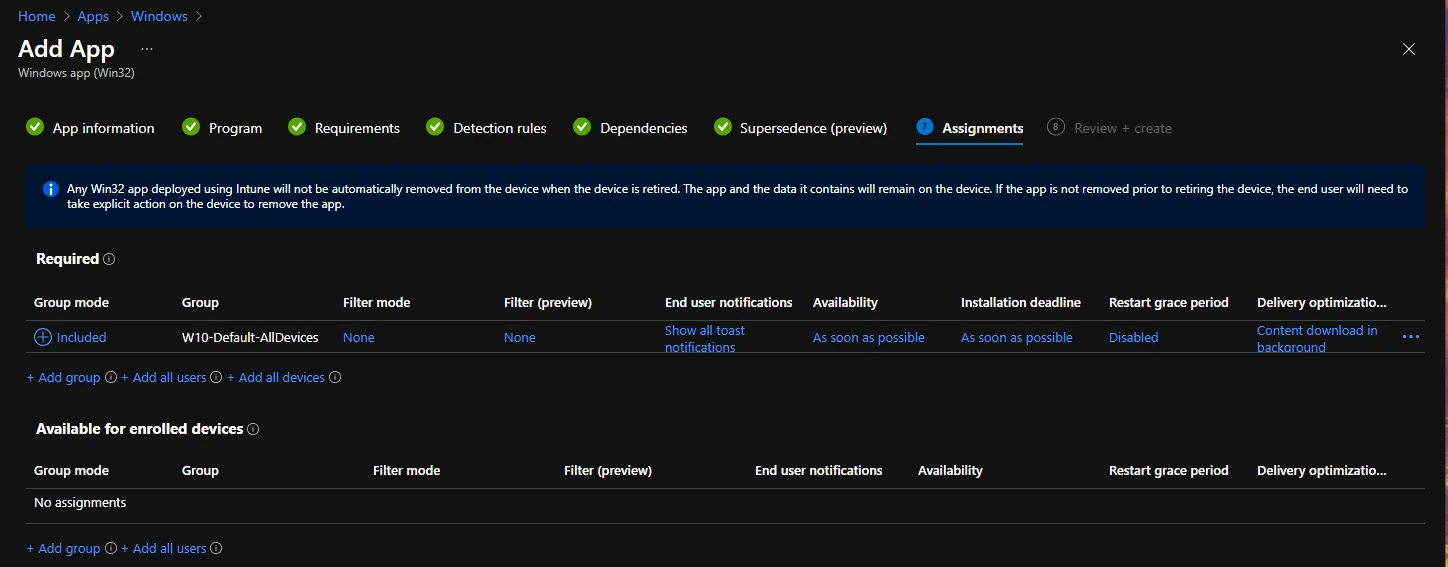1448x567 pixels.
Task: Click Add group under Required section
Action: [63, 378]
